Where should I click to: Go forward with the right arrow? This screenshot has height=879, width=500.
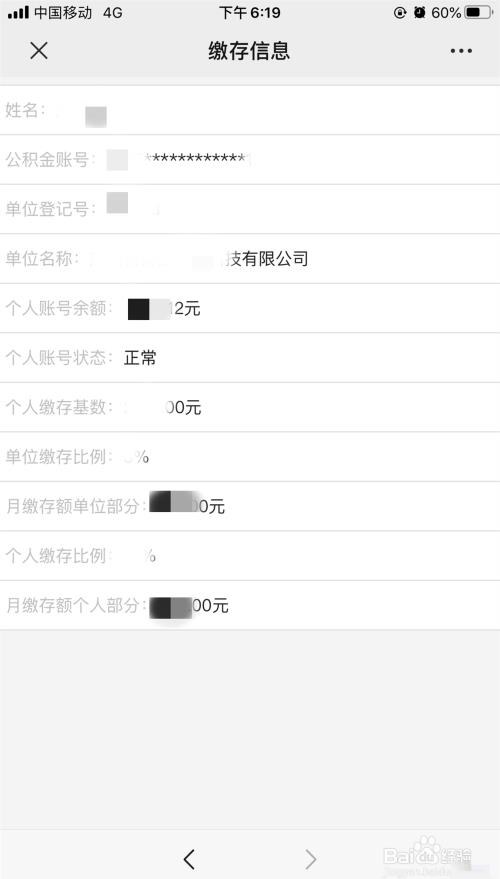tap(311, 859)
